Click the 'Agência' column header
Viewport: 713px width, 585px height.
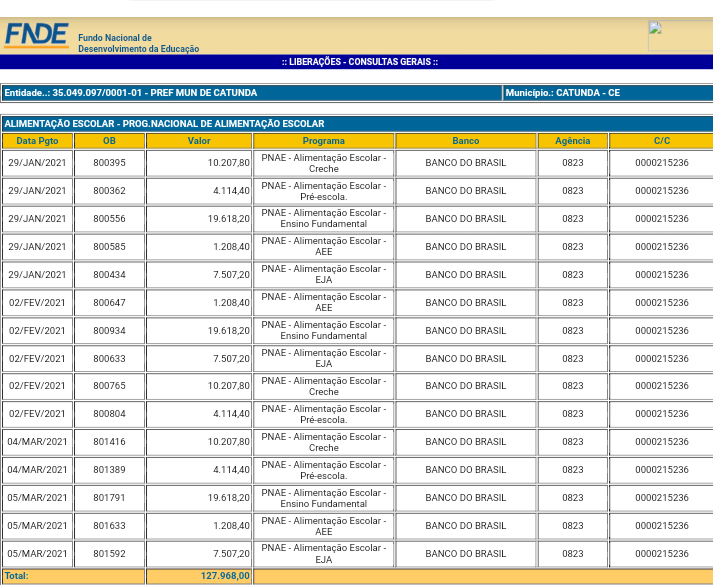572,141
